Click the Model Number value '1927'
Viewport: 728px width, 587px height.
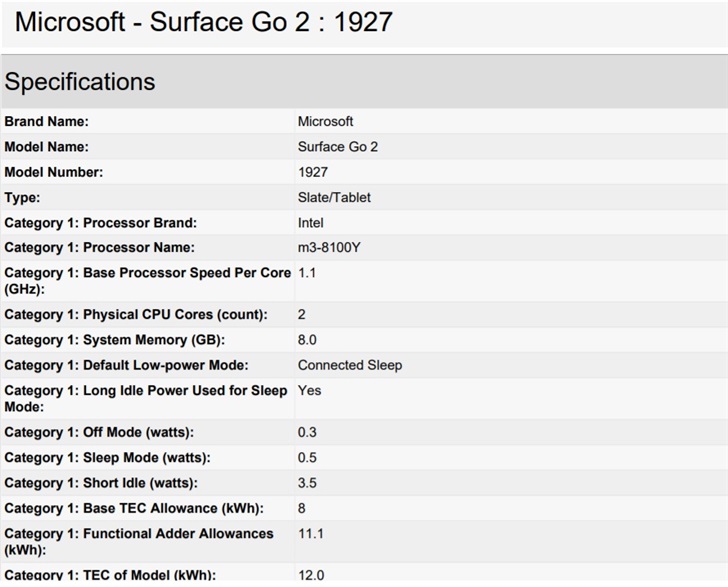312,172
